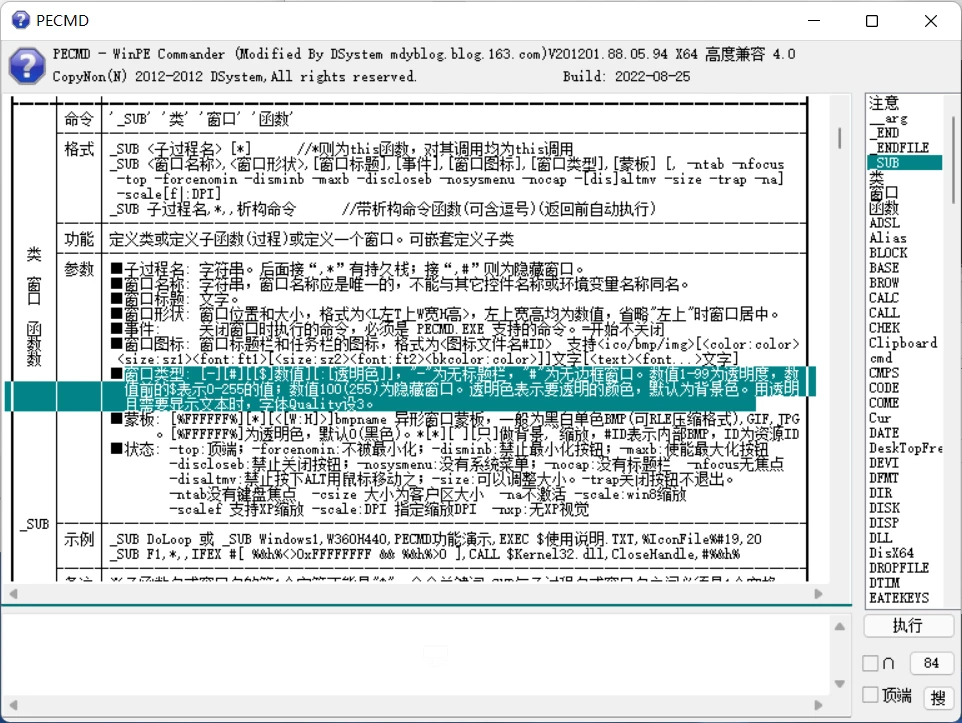The width and height of the screenshot is (962, 723).
Task: Select DATE in the command list
Action: point(884,433)
